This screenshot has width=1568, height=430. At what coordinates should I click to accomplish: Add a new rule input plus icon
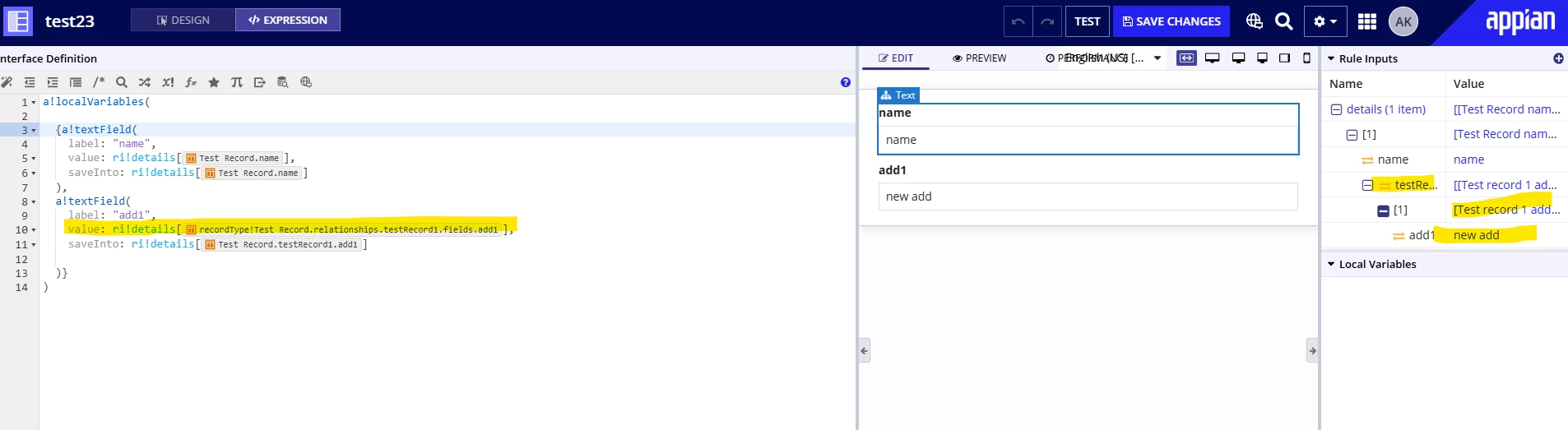(1558, 58)
